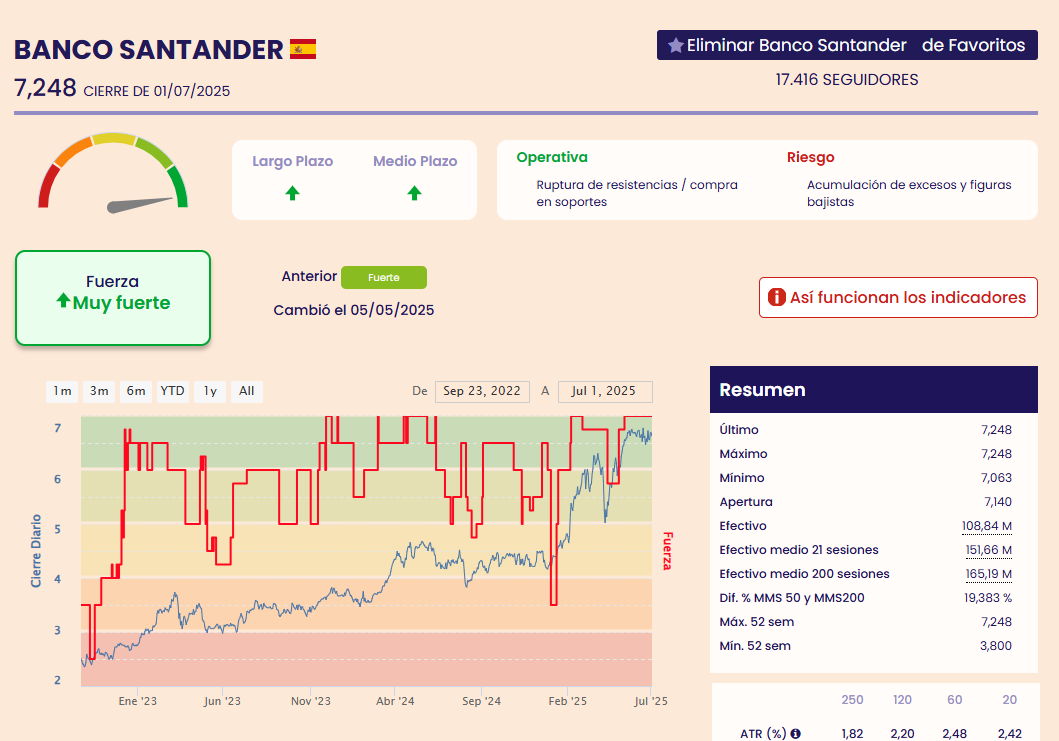Viewport: 1059px width, 741px height.
Task: Click the Resumen panel header
Action: coord(873,390)
